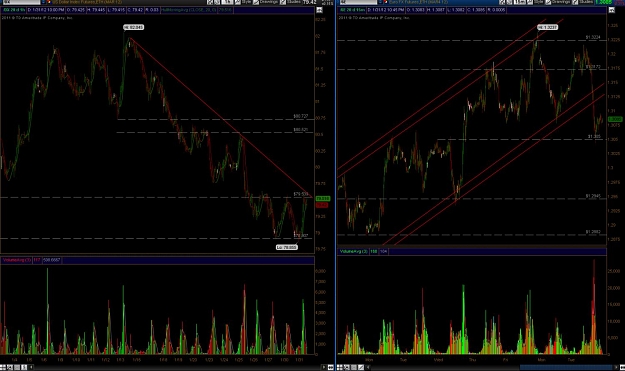Click the HullMovingAvg study label in left chart header
625x371 pixels.
[189, 10]
